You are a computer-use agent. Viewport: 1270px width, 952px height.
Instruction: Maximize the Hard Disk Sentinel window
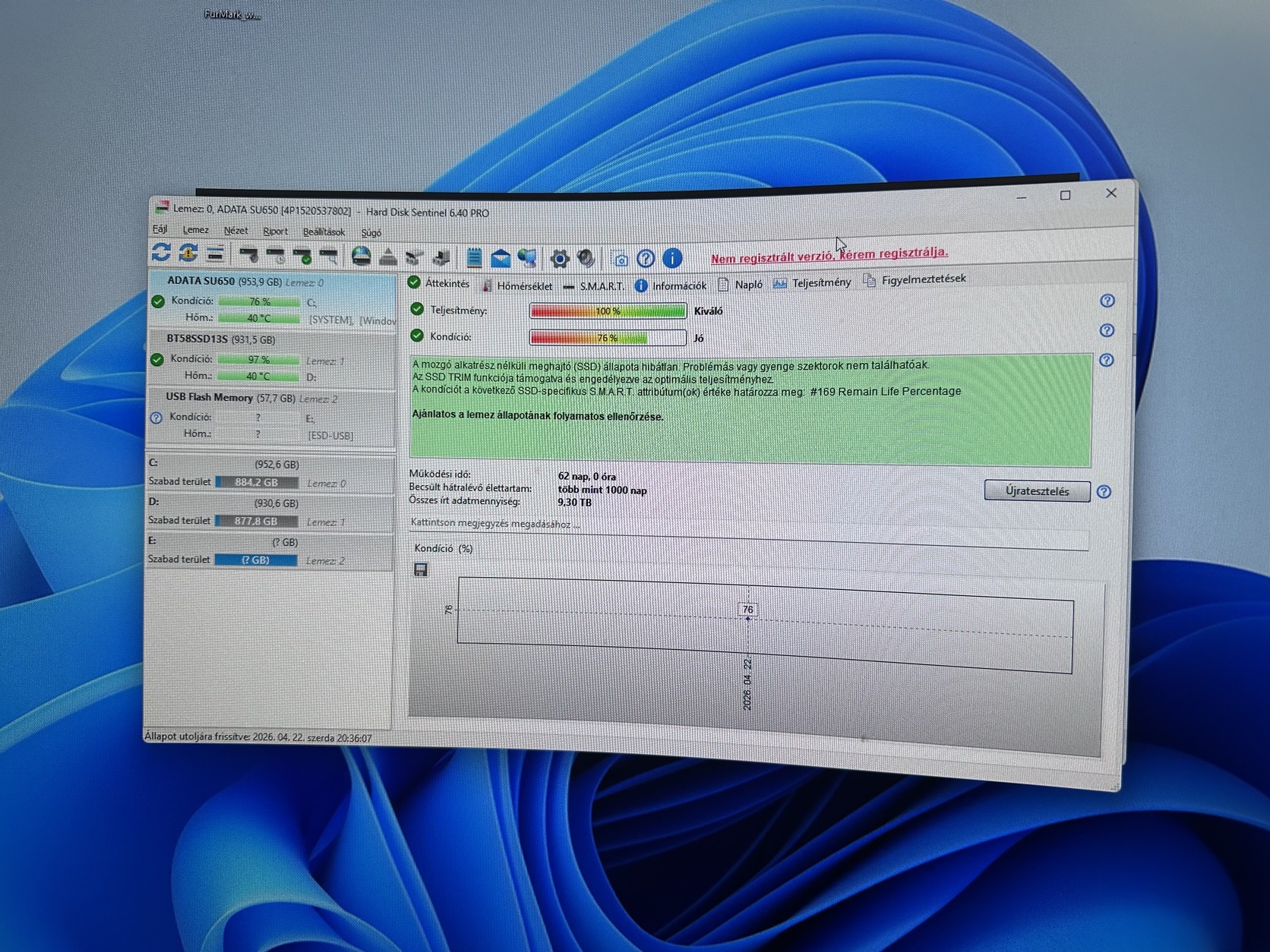1065,195
